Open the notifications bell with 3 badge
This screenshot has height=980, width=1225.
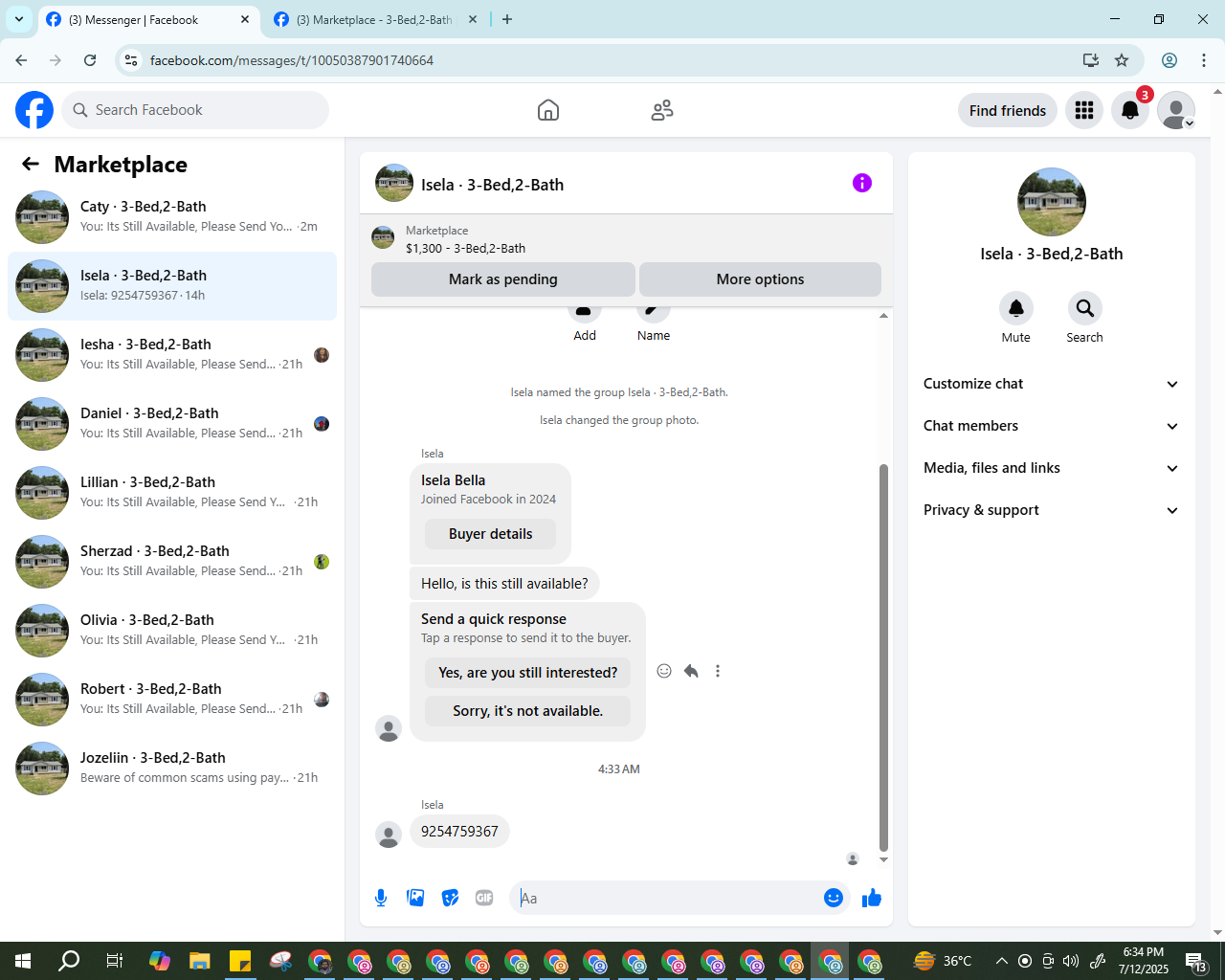pos(1130,110)
